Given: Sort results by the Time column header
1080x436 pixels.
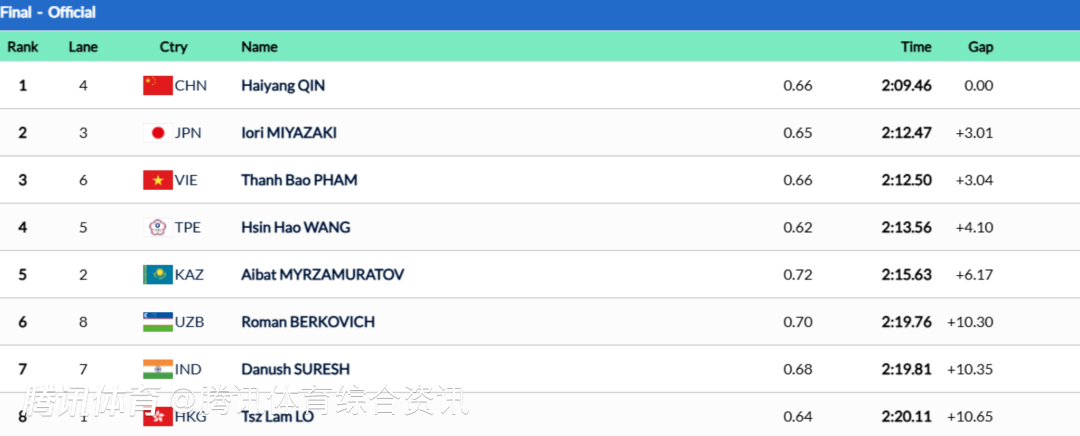Looking at the screenshot, I should click(915, 47).
